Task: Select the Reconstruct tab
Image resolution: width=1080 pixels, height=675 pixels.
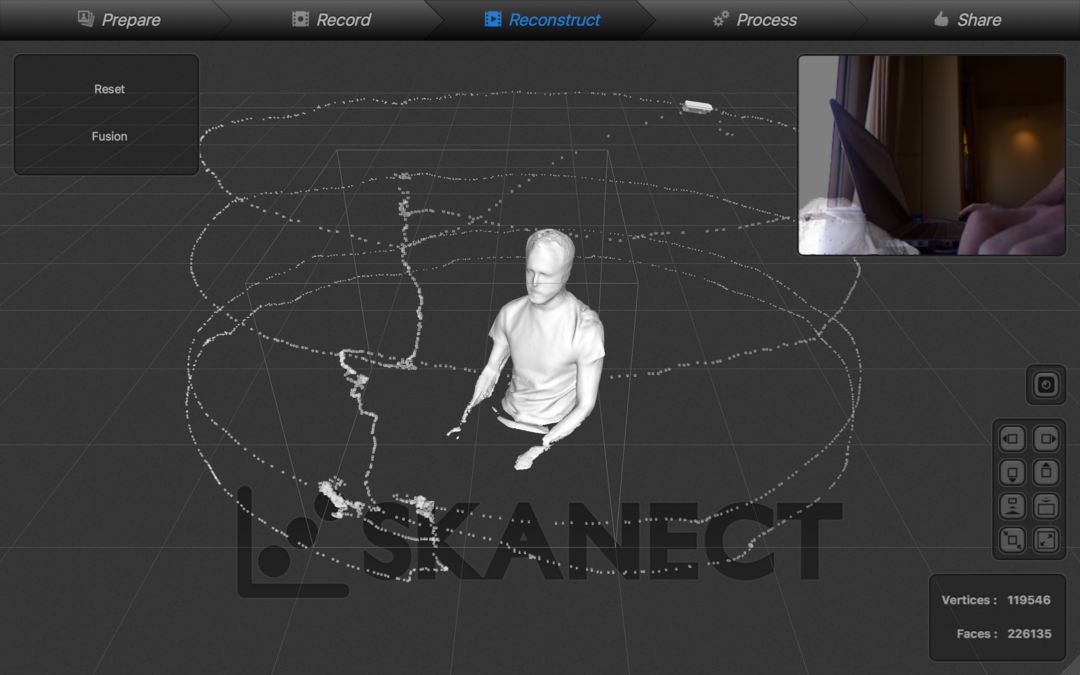Action: coord(542,19)
